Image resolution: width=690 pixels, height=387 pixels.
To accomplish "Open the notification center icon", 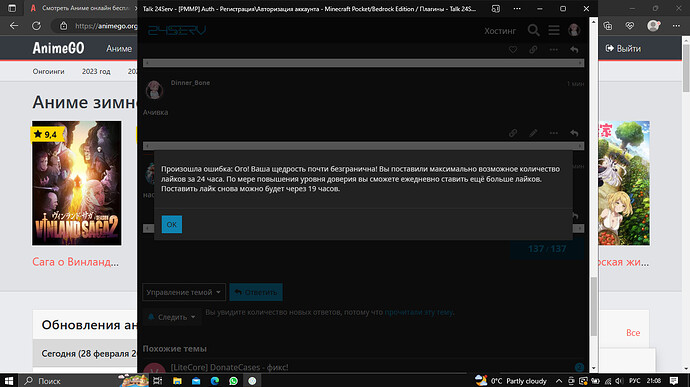I will (x=674, y=381).
